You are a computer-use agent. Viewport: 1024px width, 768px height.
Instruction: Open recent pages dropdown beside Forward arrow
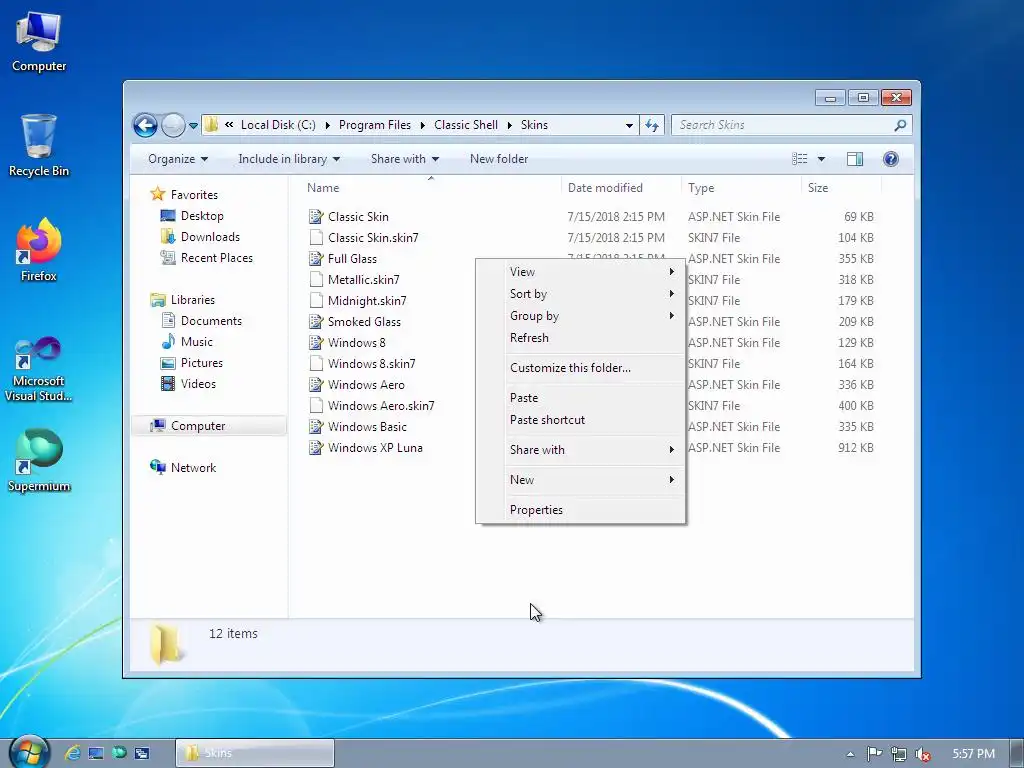193,125
